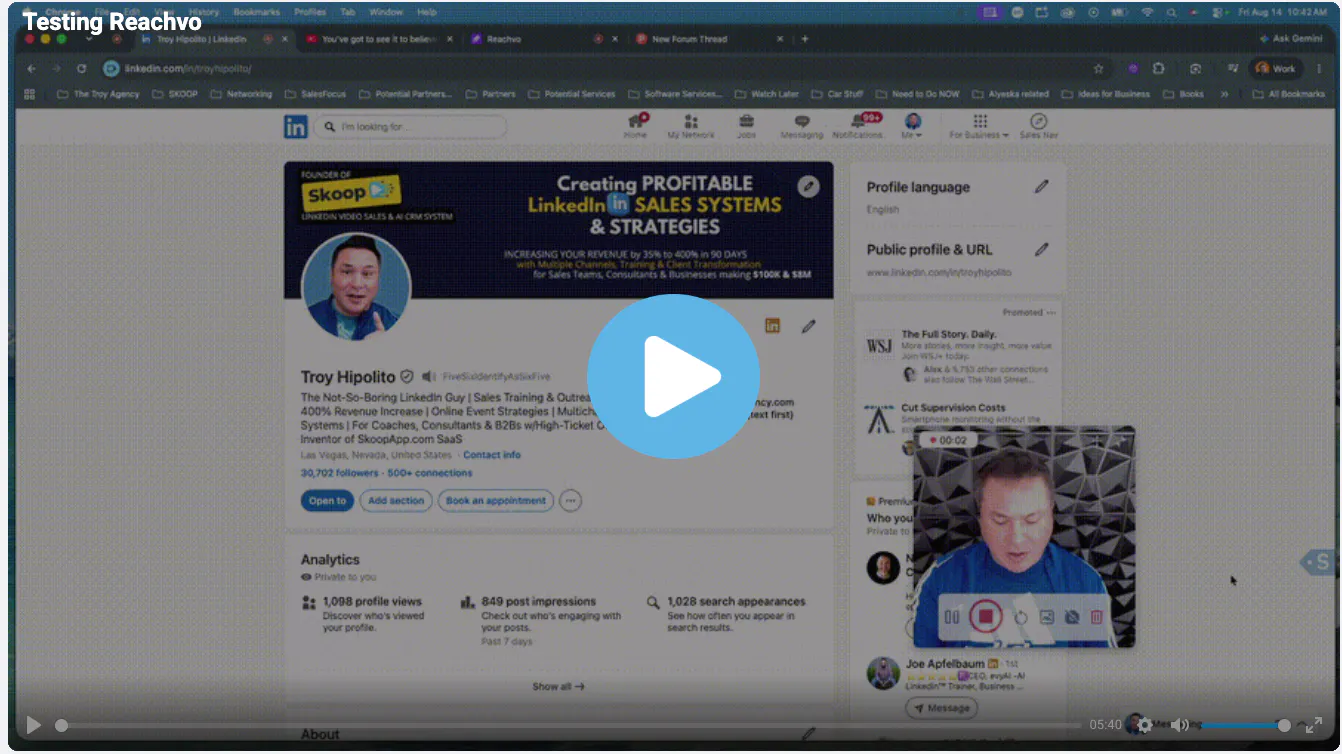Open the 500+ connections link
1342x754 pixels.
click(430, 473)
